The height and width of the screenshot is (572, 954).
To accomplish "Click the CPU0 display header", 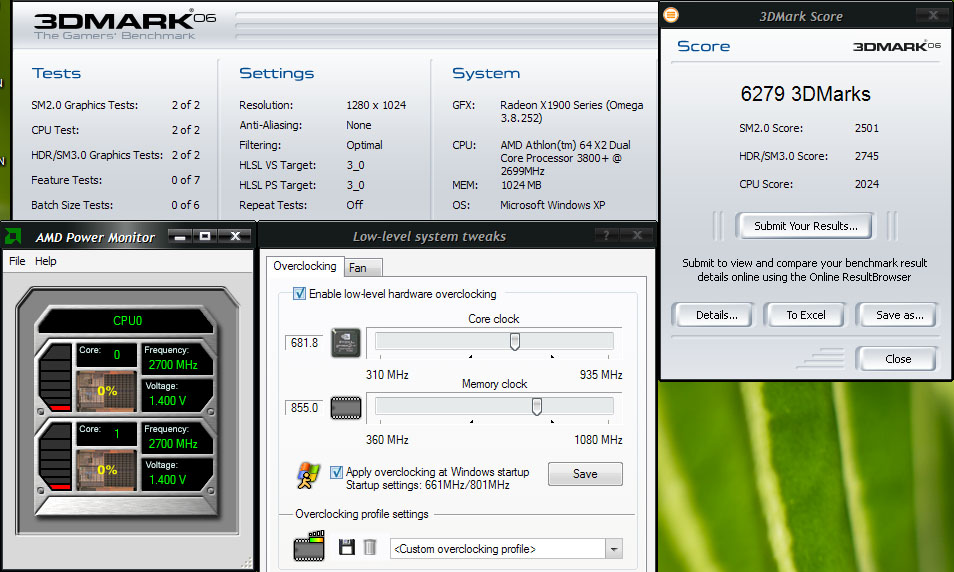I will (127, 321).
